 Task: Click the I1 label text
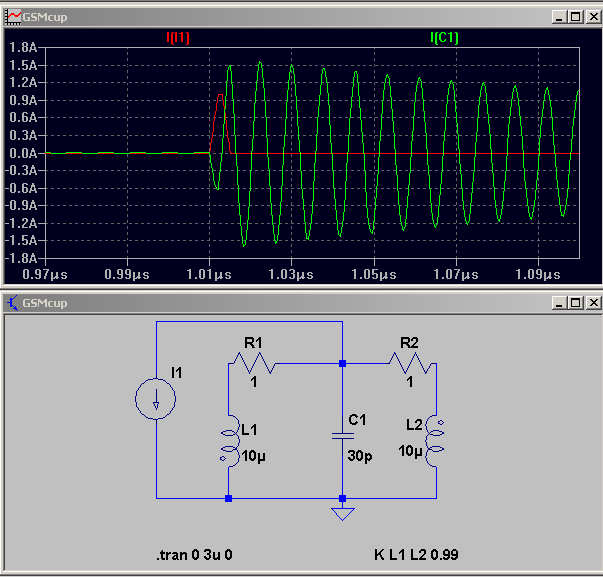pyautogui.click(x=177, y=373)
